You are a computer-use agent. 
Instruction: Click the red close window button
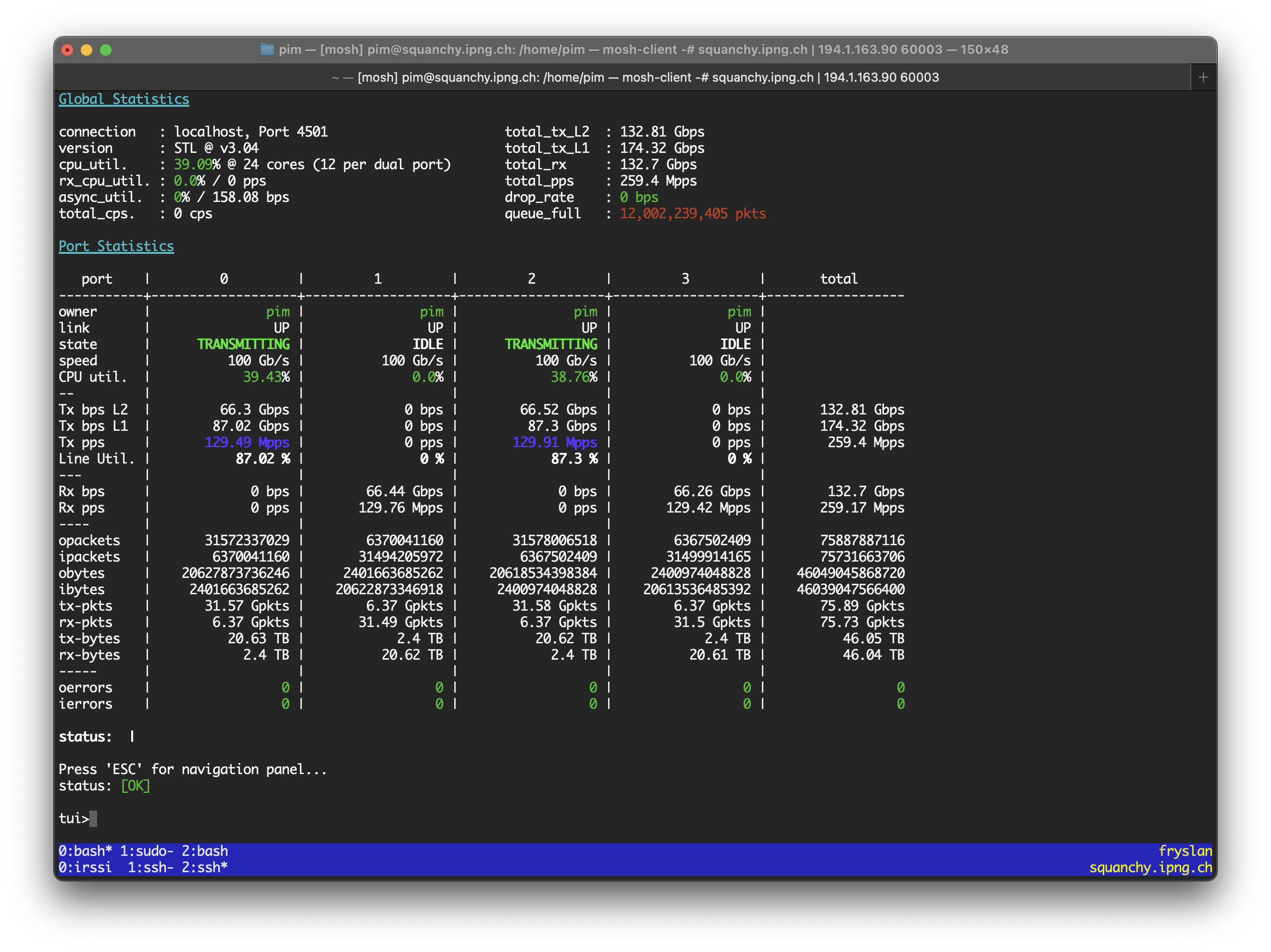point(67,50)
